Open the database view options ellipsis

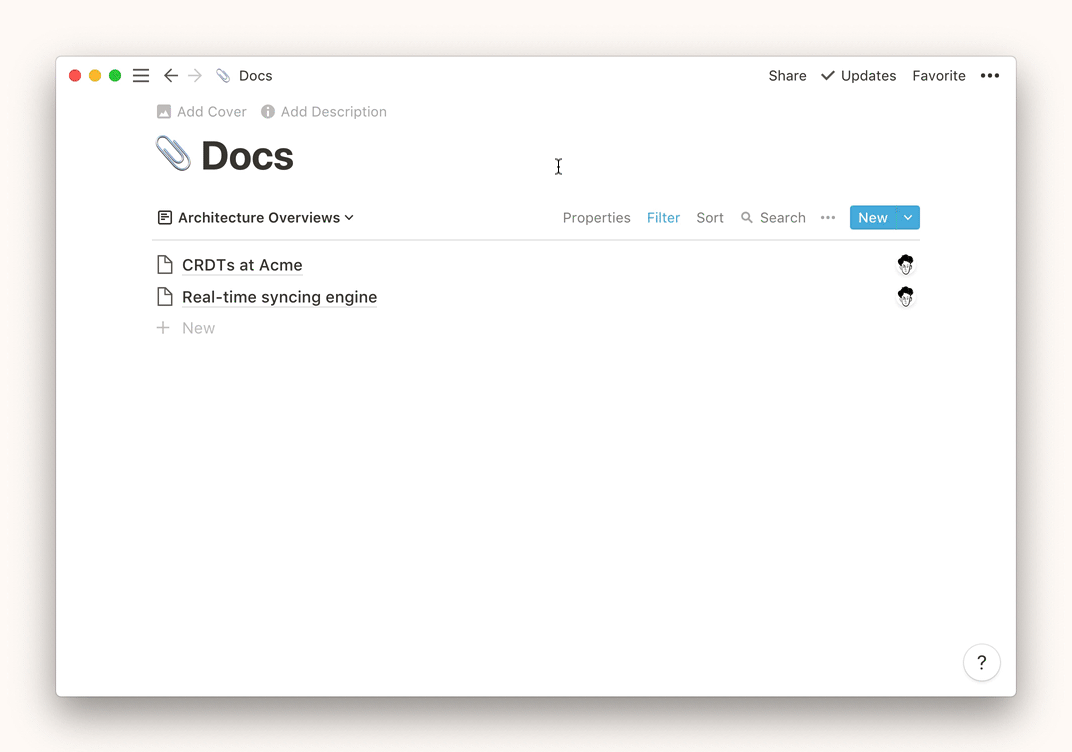(x=828, y=218)
